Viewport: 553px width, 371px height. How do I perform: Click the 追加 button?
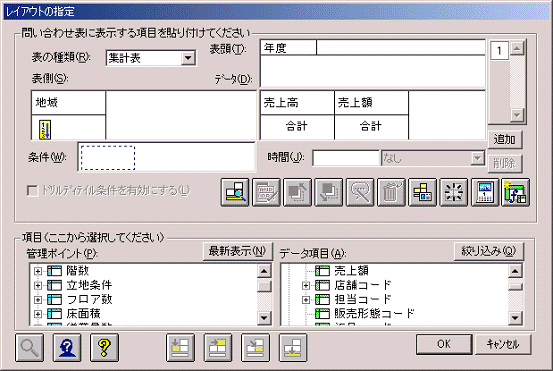click(x=505, y=140)
